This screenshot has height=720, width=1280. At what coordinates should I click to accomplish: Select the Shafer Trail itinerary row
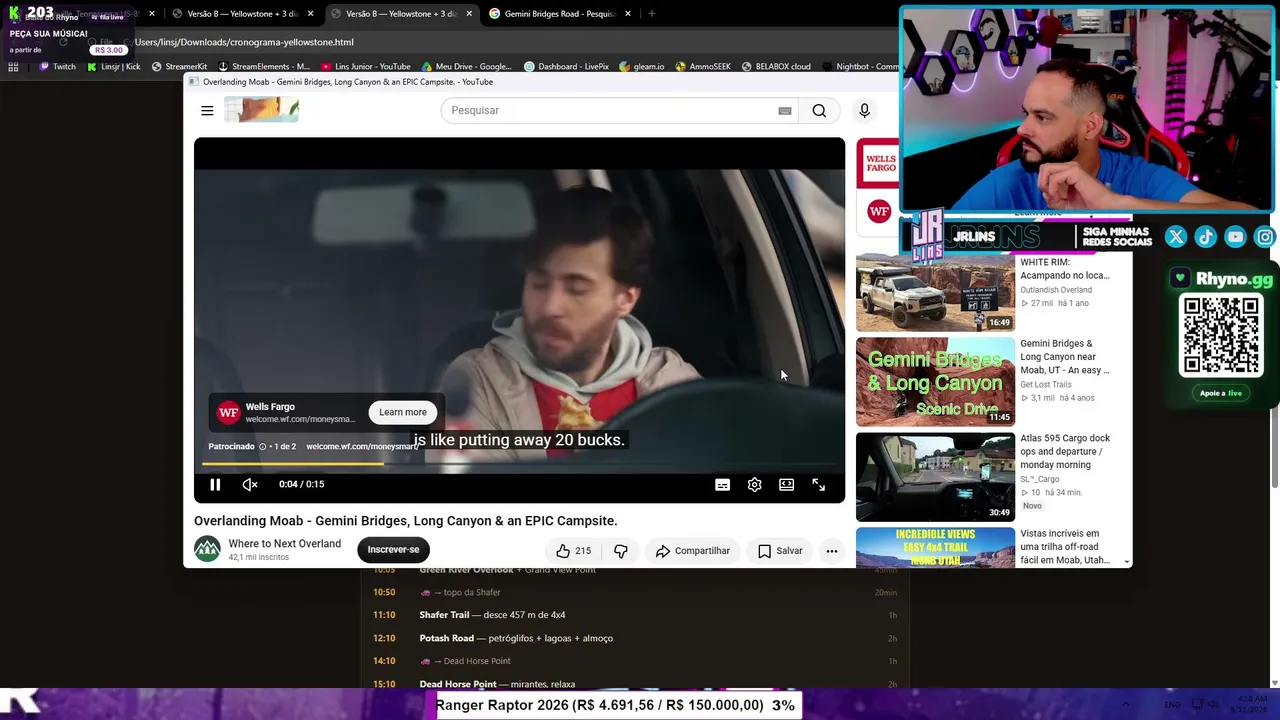pos(635,615)
